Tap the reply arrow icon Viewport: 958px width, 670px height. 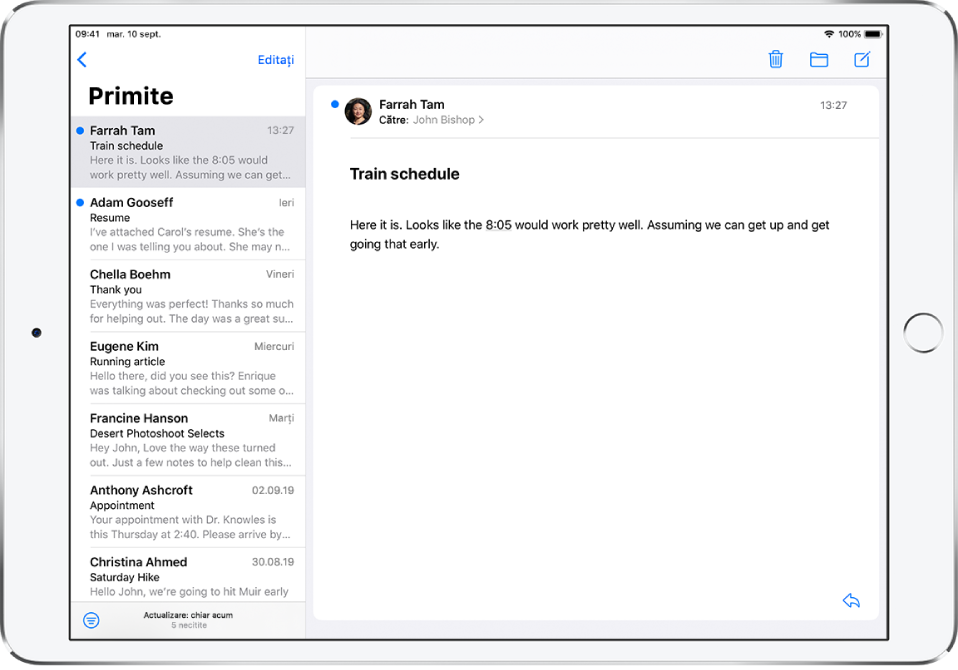point(851,600)
